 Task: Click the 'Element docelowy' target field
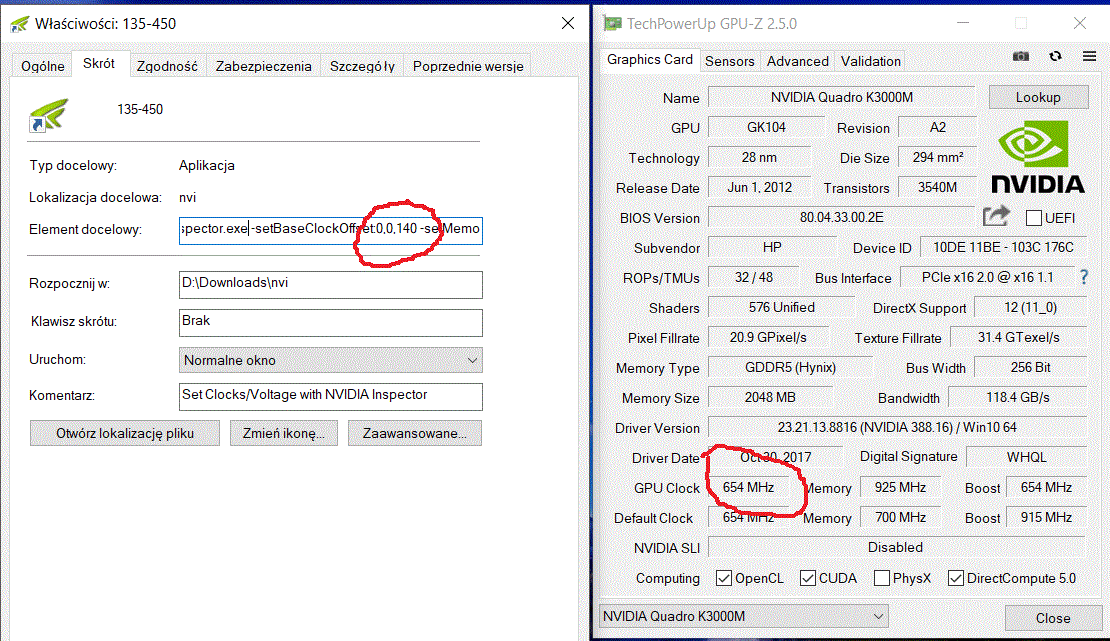(331, 230)
